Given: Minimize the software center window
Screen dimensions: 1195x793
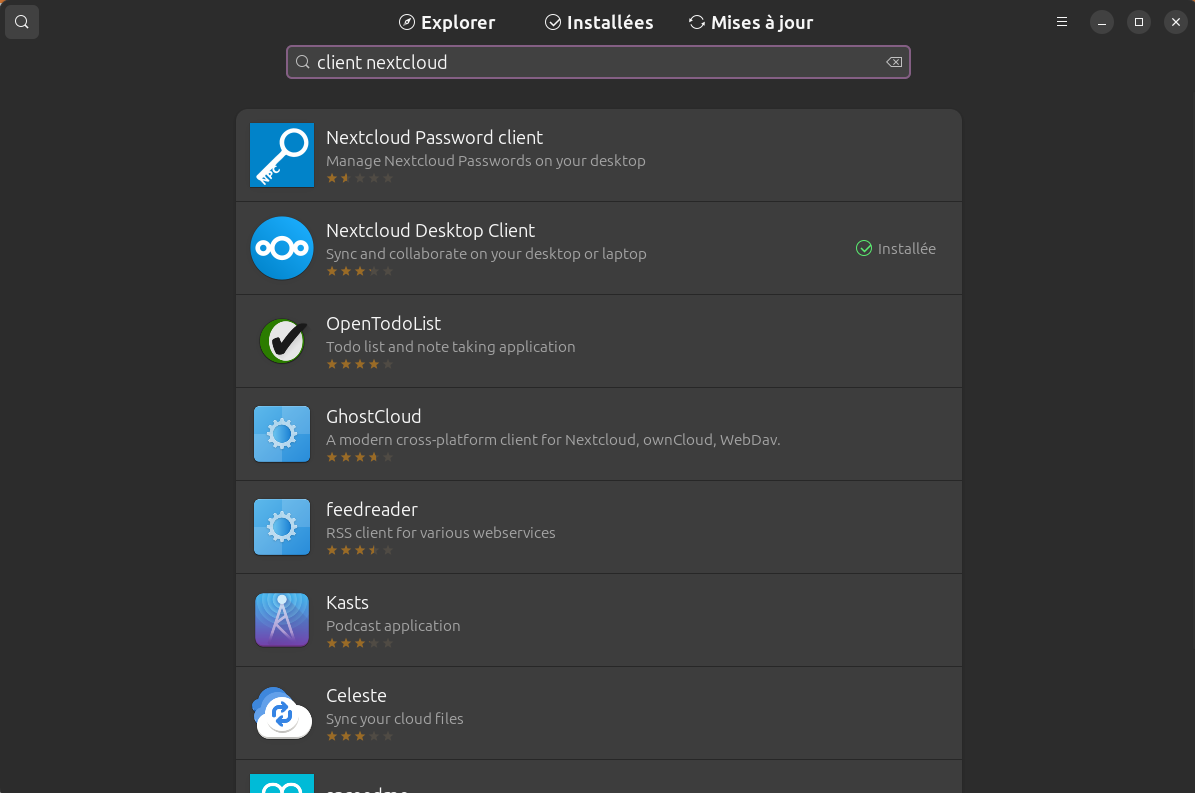Looking at the screenshot, I should (1101, 22).
